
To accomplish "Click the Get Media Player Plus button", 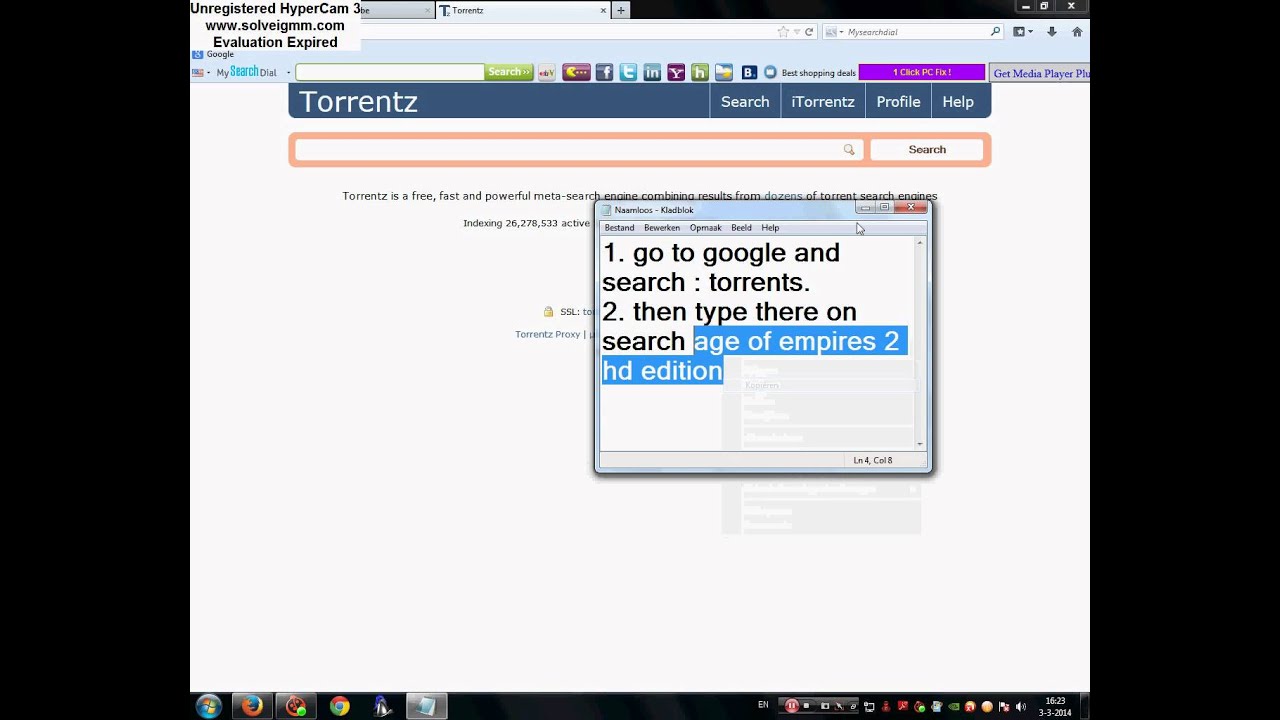I will click(1040, 73).
